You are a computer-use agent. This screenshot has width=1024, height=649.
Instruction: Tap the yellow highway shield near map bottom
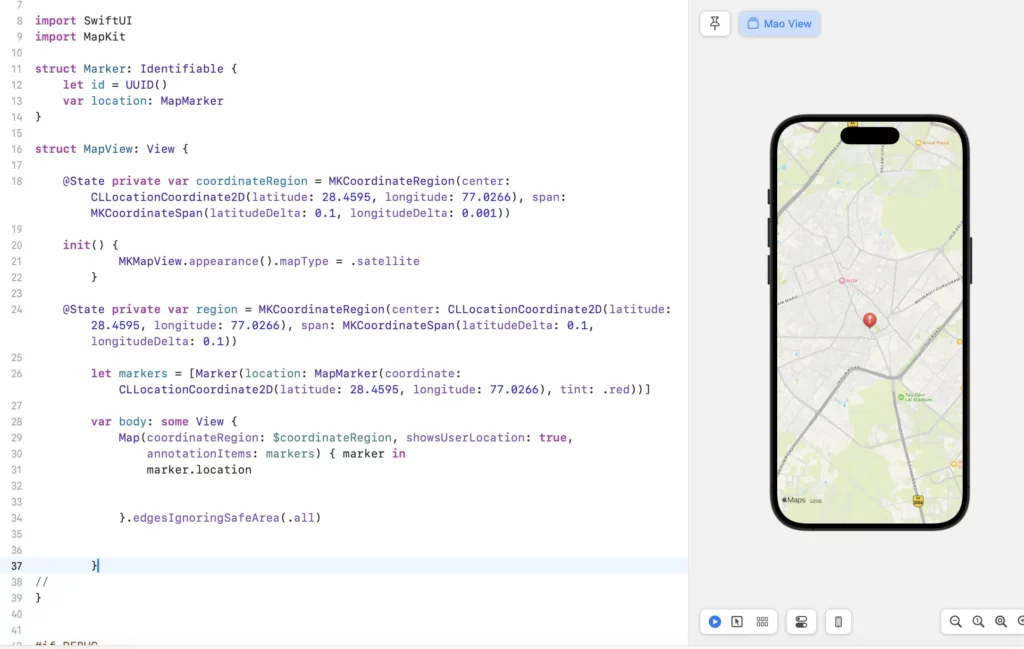point(918,501)
